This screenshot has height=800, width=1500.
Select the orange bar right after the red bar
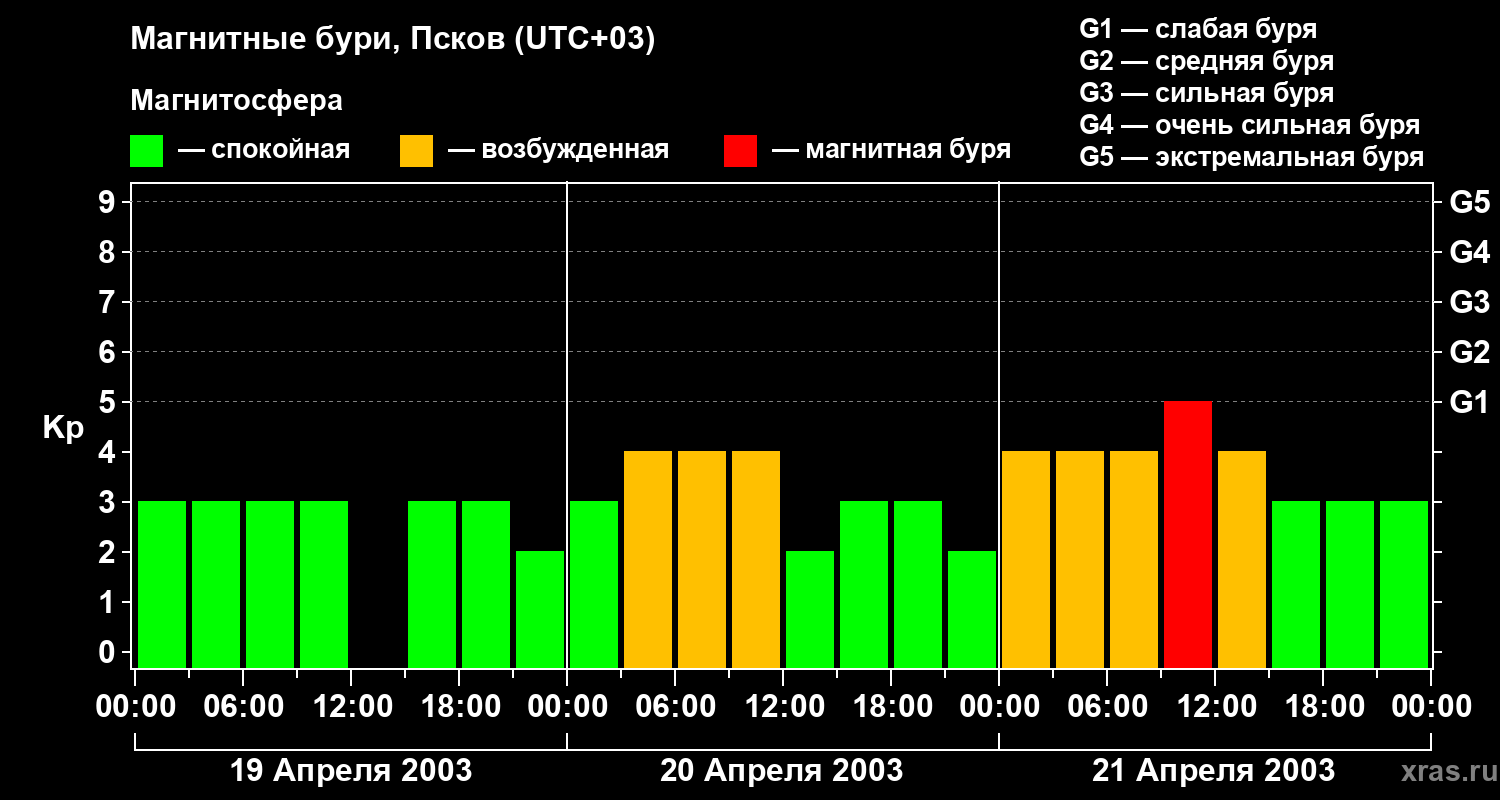[x=1242, y=559]
